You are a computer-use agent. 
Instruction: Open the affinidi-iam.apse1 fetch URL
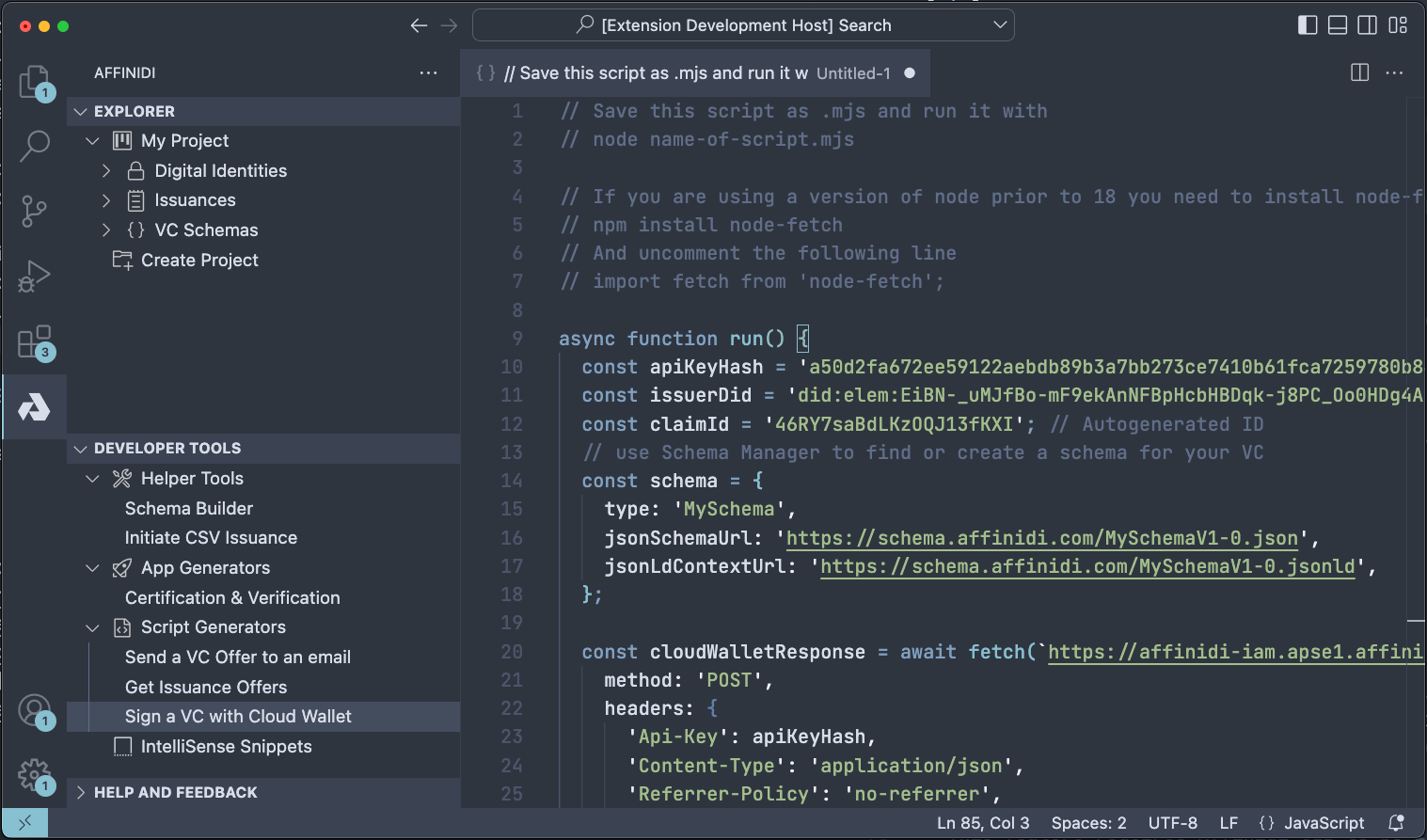point(1235,652)
